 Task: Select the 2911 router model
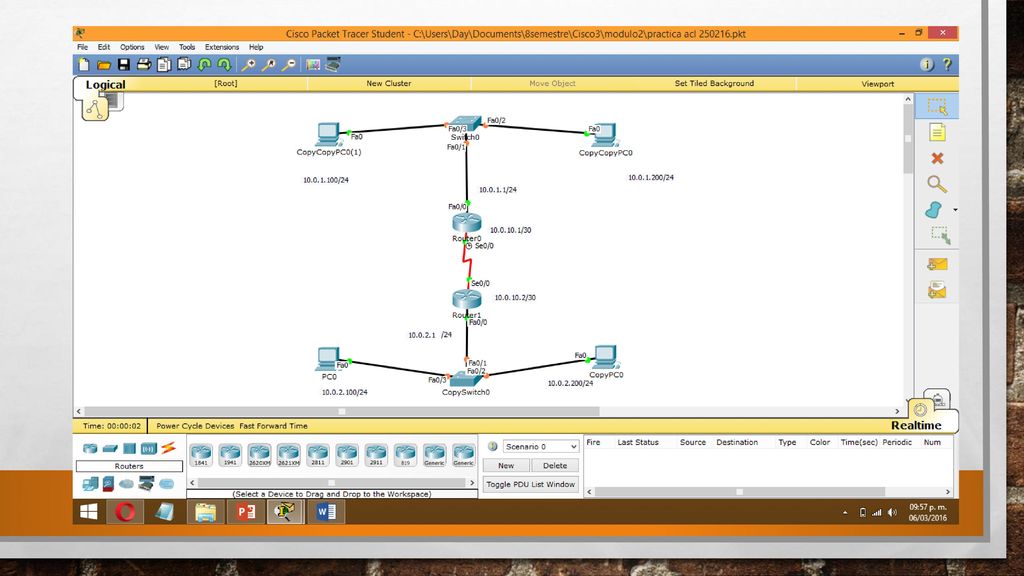(376, 455)
